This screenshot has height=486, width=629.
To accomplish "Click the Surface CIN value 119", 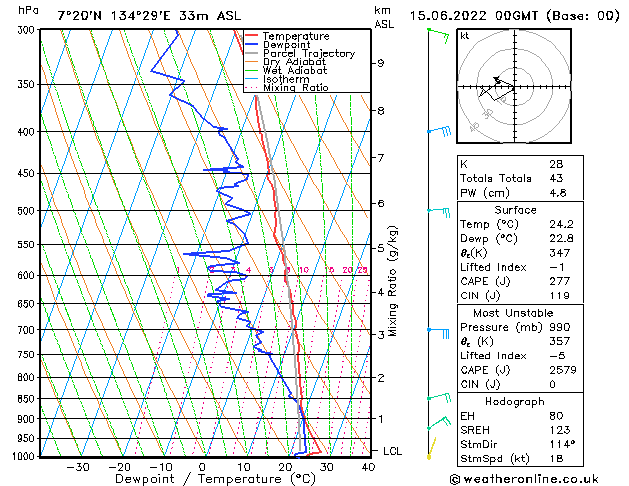I will point(560,296).
